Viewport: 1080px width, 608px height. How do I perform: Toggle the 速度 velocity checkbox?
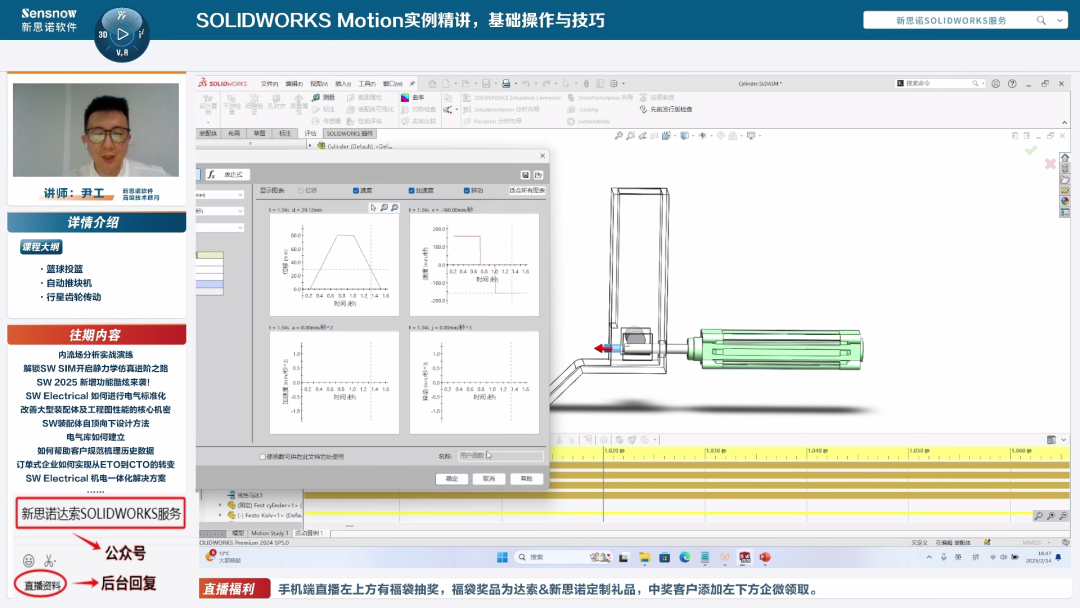tap(356, 190)
